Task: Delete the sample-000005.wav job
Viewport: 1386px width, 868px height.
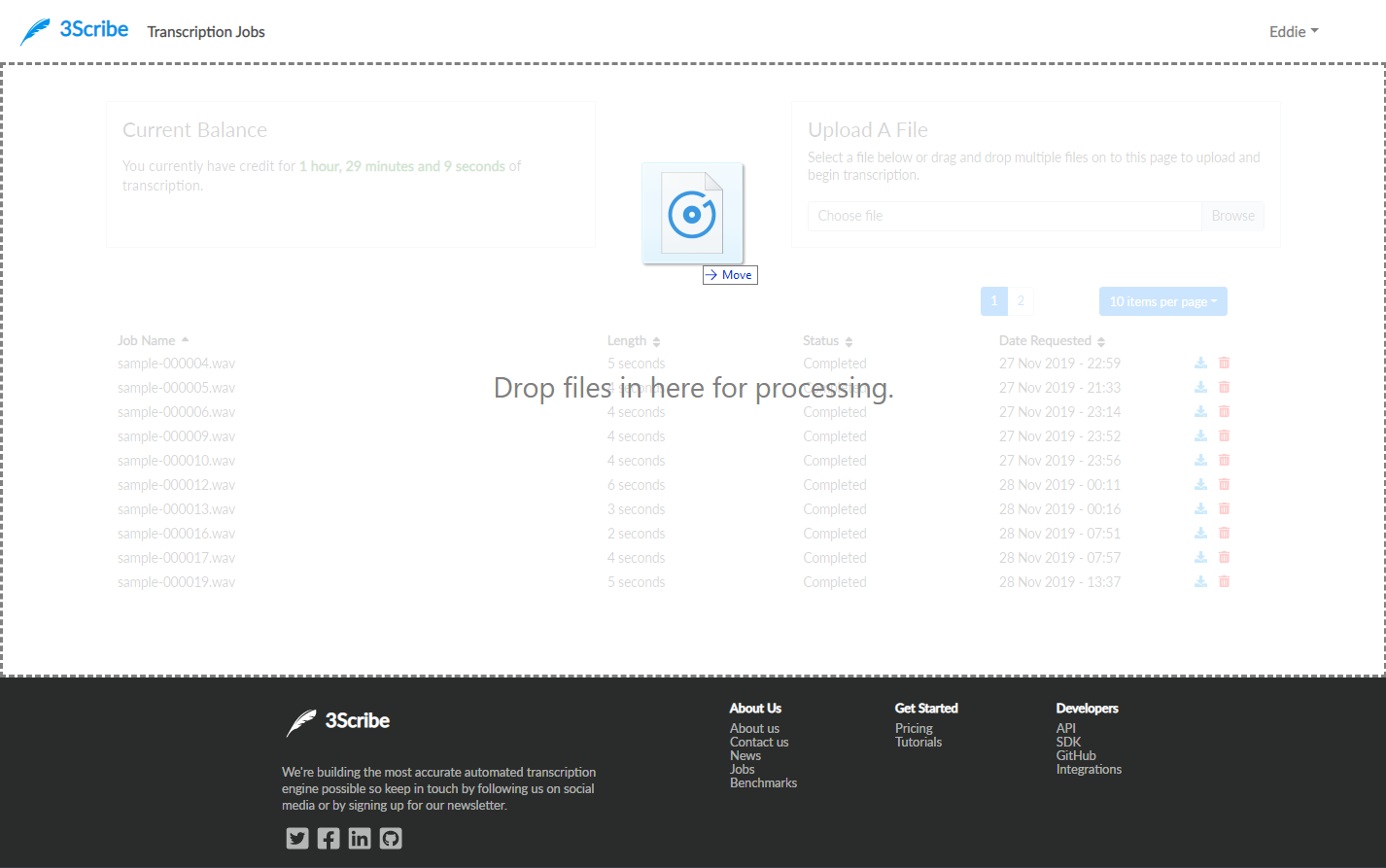Action: 1224,387
